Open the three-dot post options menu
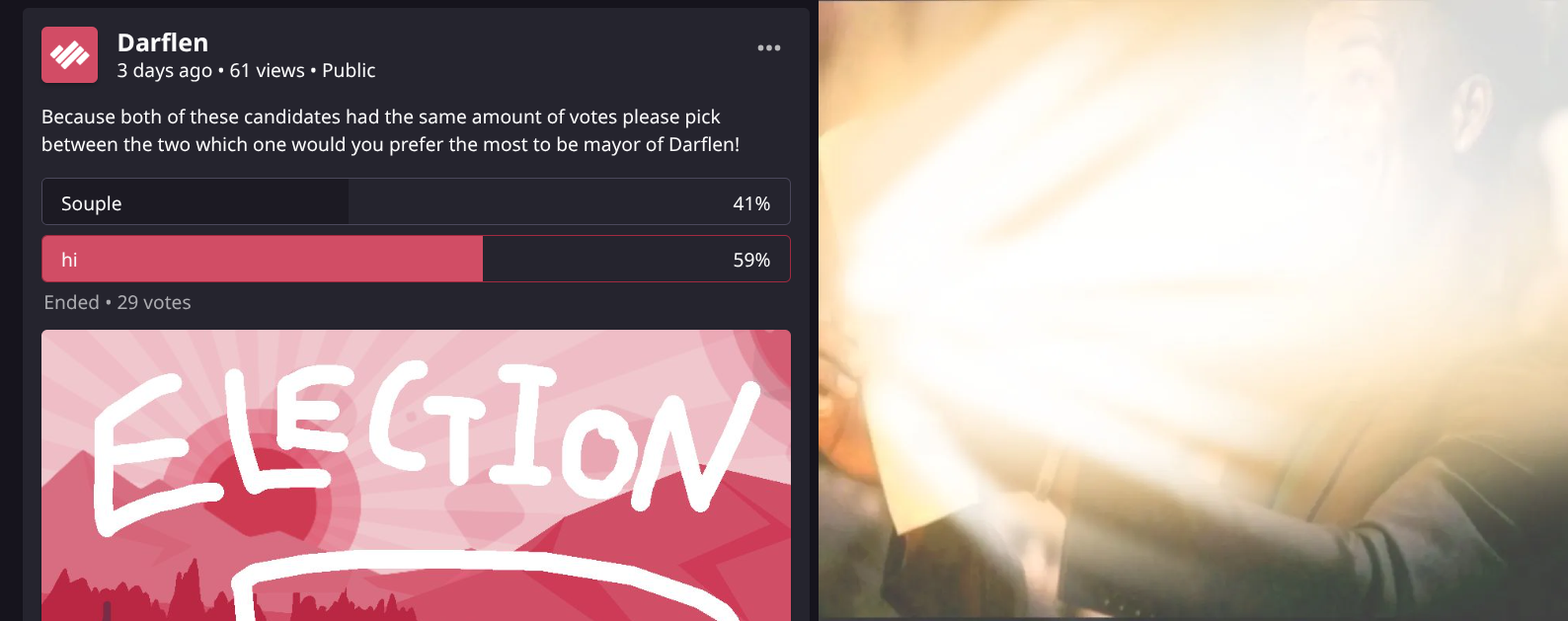 point(769,47)
